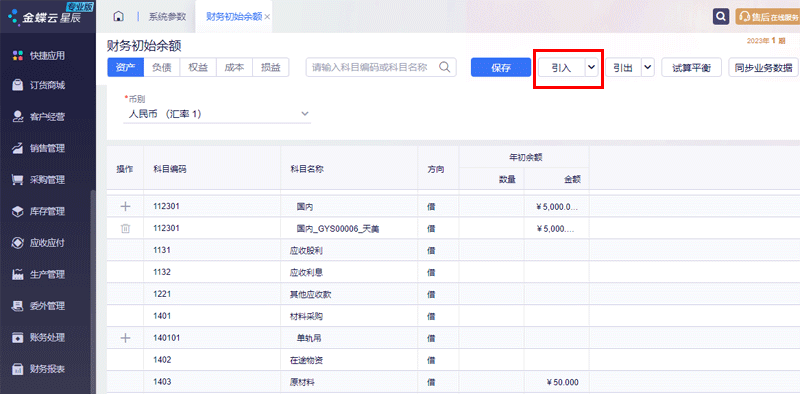This screenshot has width=800, height=394.
Task: Open 委外管理 in the sidebar
Action: pyautogui.click(x=39, y=306)
